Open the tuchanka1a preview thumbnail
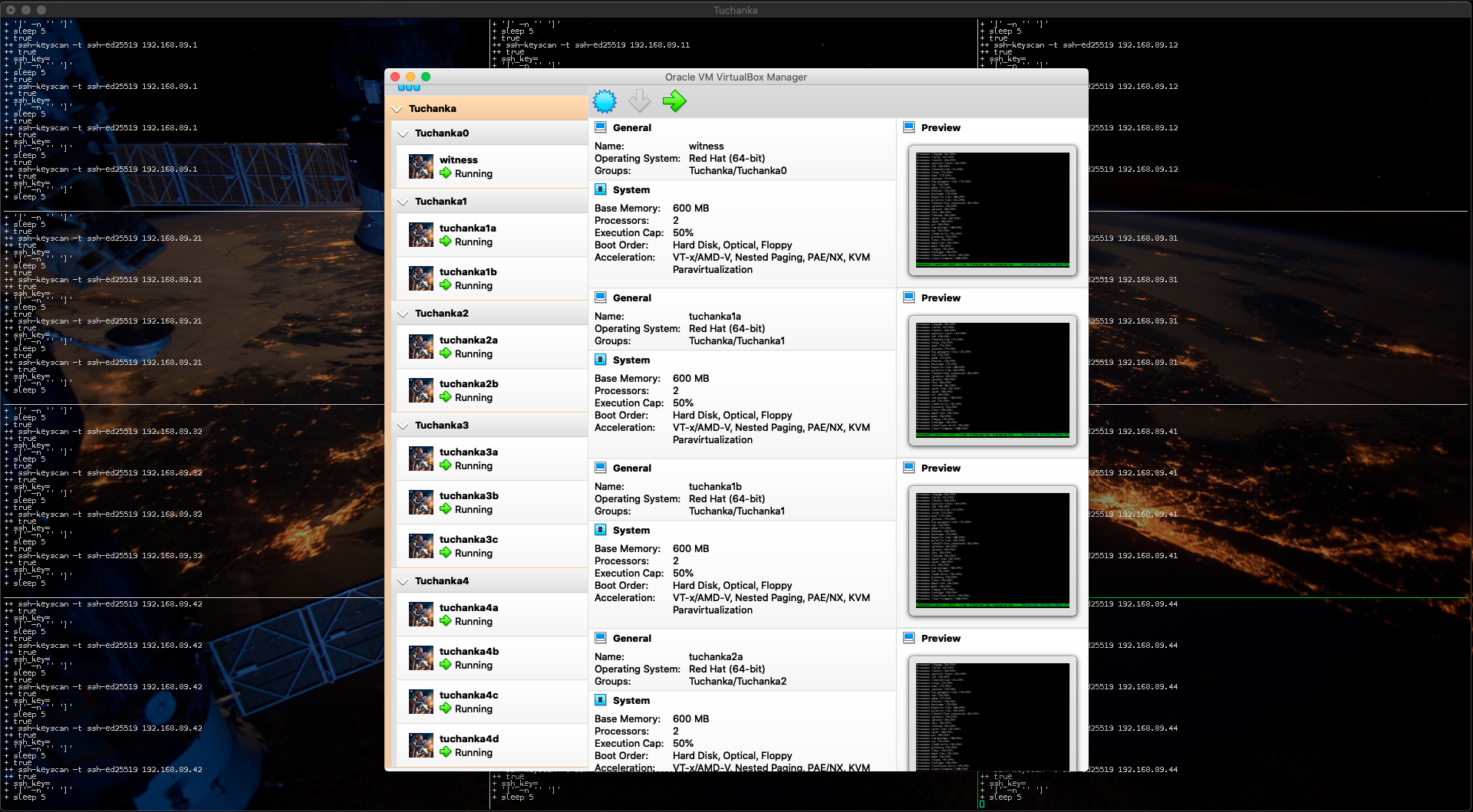Screen dimensions: 1473x812 [x=993, y=380]
